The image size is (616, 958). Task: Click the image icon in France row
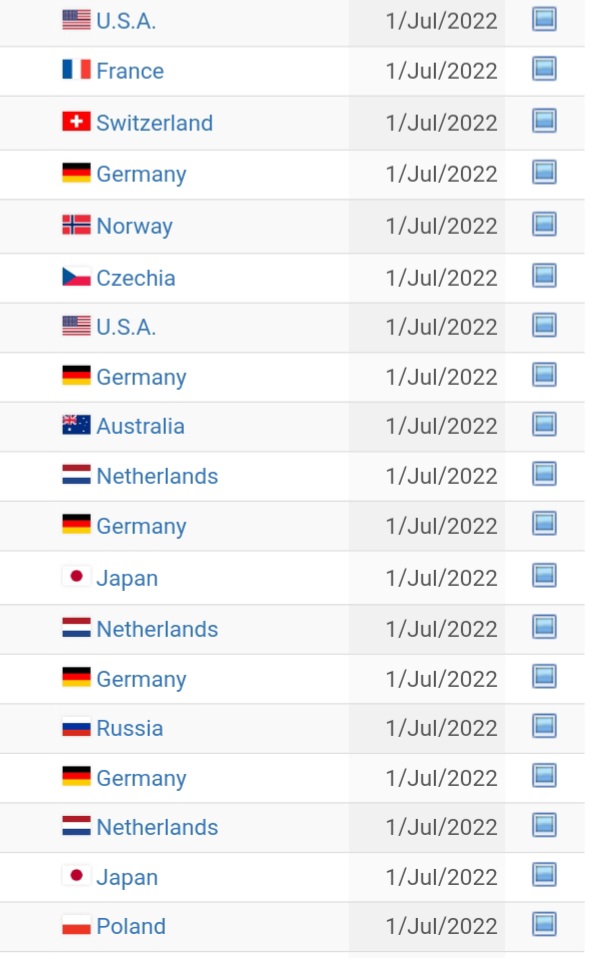544,69
